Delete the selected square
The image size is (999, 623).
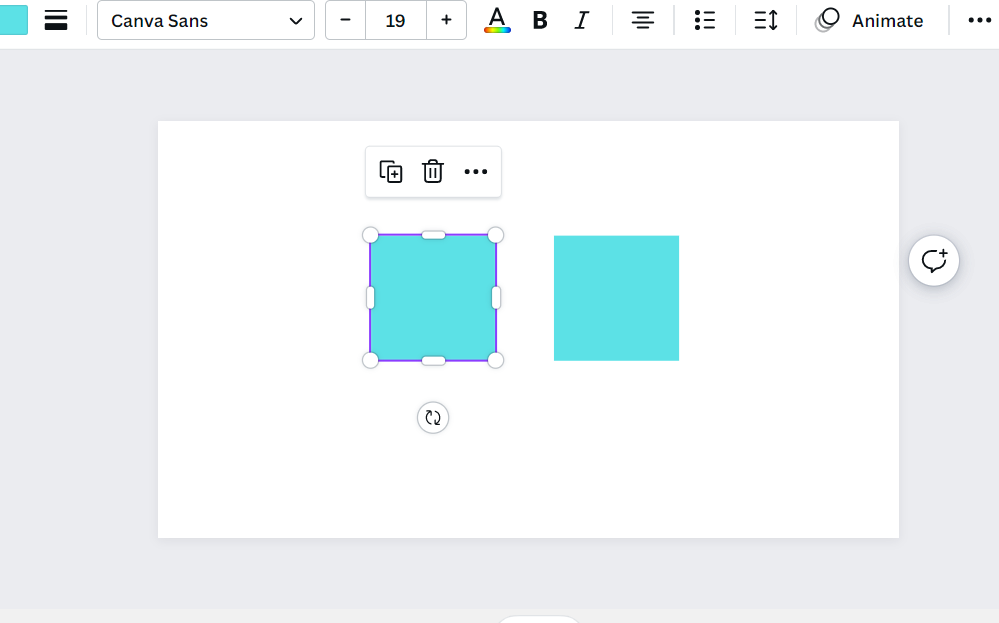click(x=433, y=172)
